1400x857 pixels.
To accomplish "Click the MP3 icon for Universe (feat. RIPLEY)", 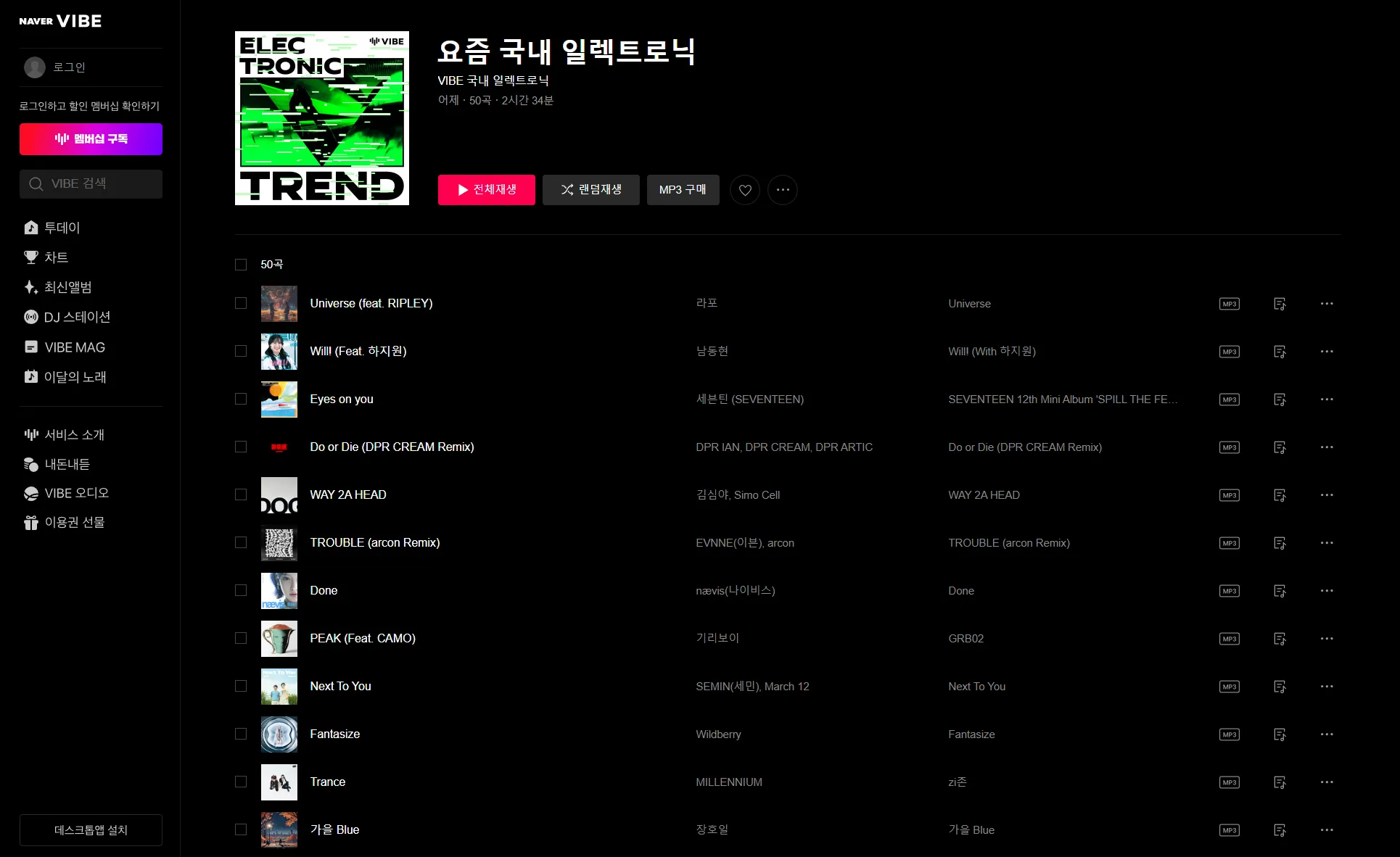I will (x=1230, y=304).
